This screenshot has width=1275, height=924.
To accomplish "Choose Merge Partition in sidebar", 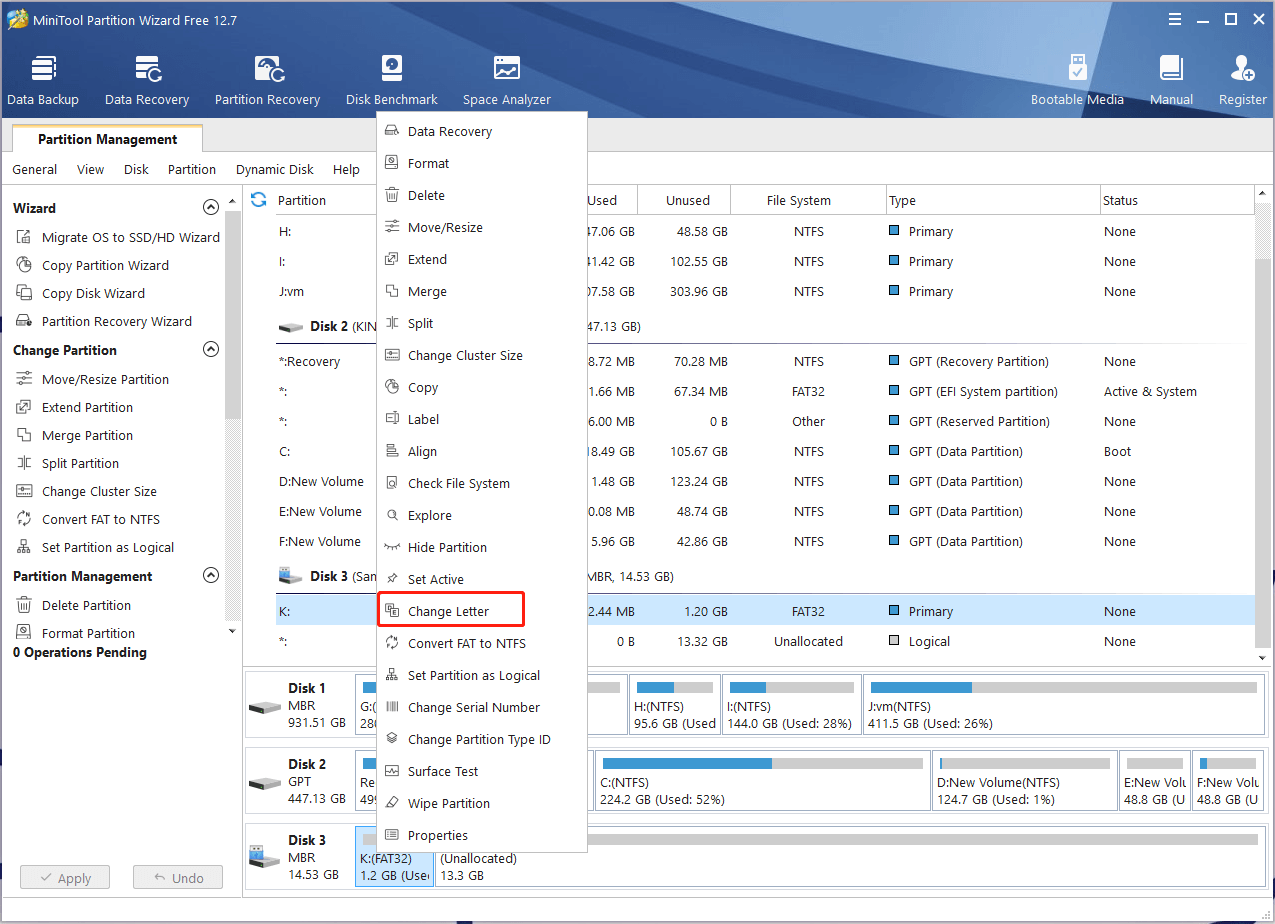I will click(75, 436).
